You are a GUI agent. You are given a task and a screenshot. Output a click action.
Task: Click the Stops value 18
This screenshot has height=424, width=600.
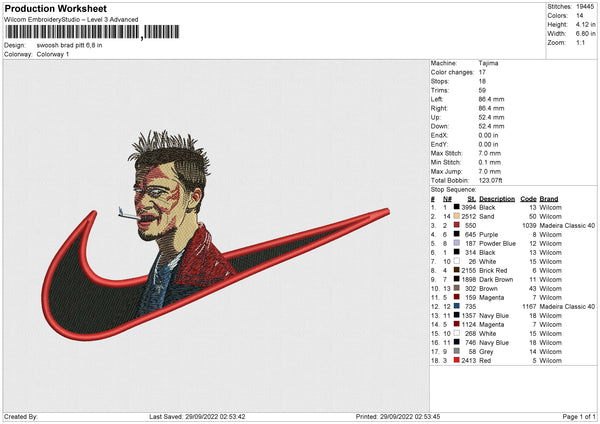(482, 81)
